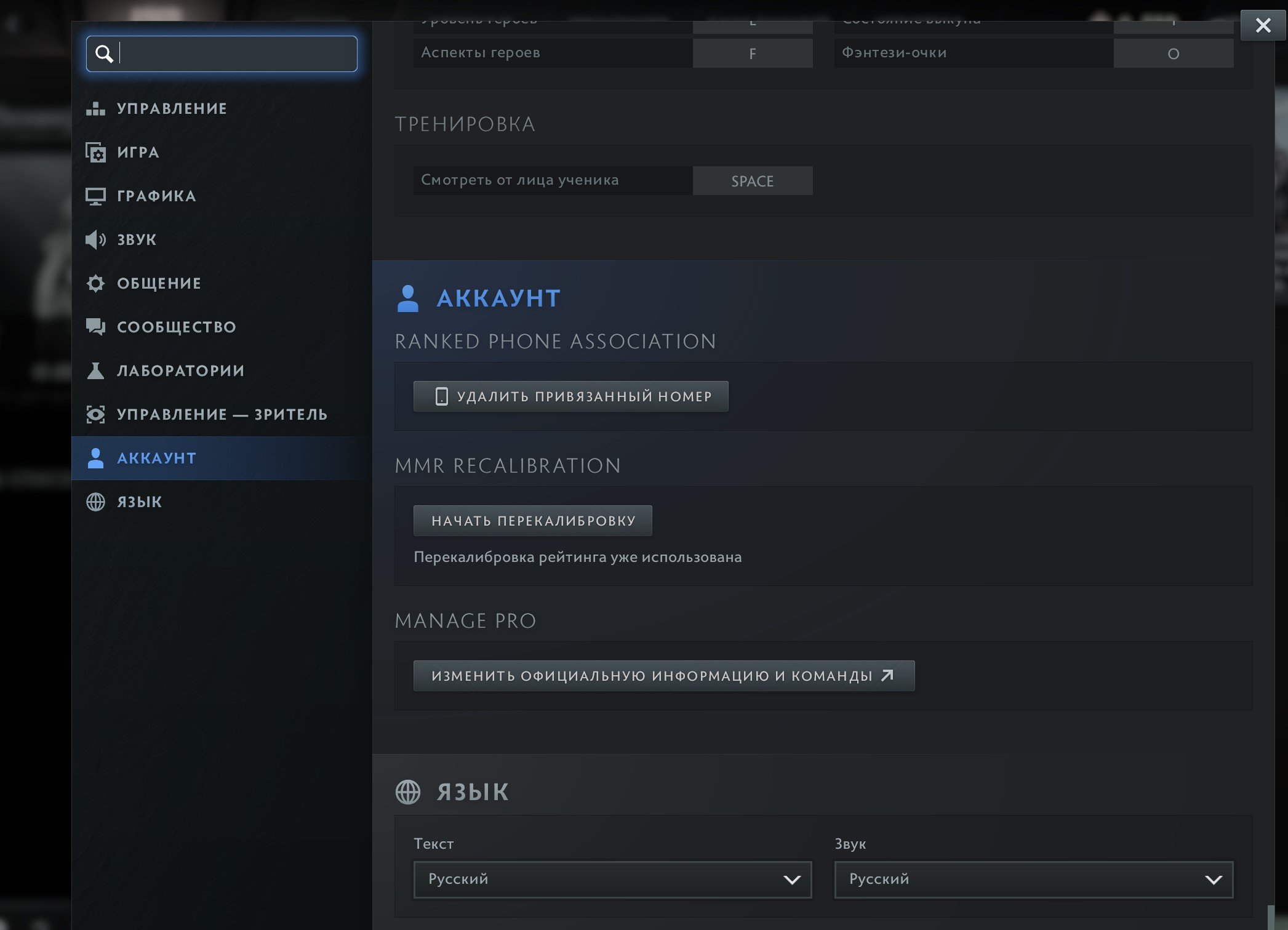Open УПРАВЛЕНИЕ — ЗРИТЕЛЬ settings
1288x930 pixels.
coord(222,414)
